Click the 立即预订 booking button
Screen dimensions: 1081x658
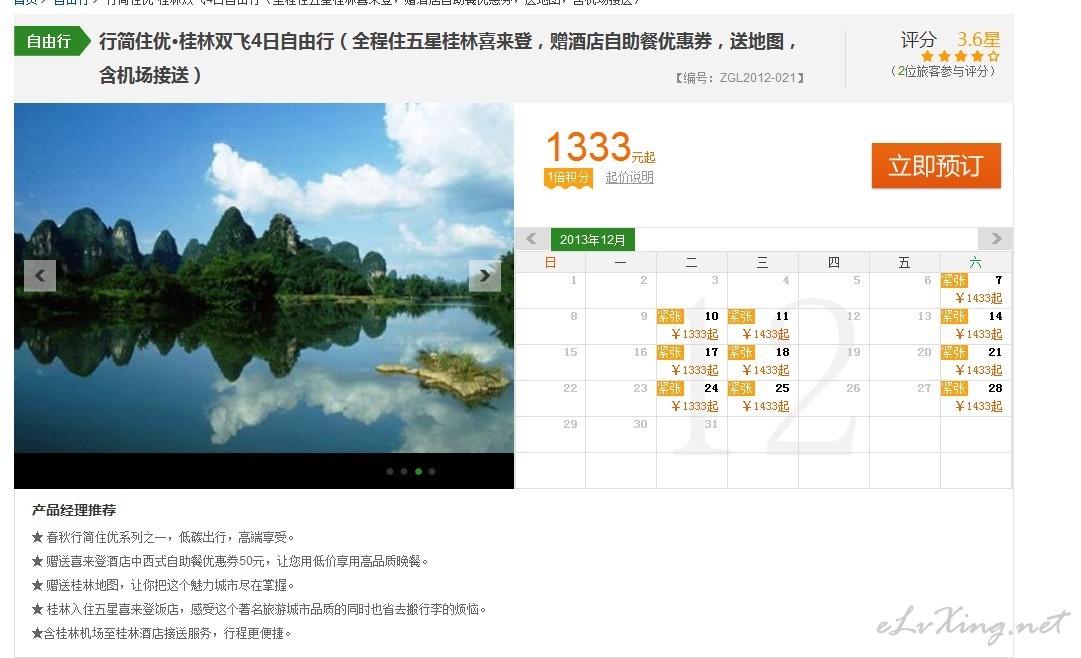pos(936,166)
